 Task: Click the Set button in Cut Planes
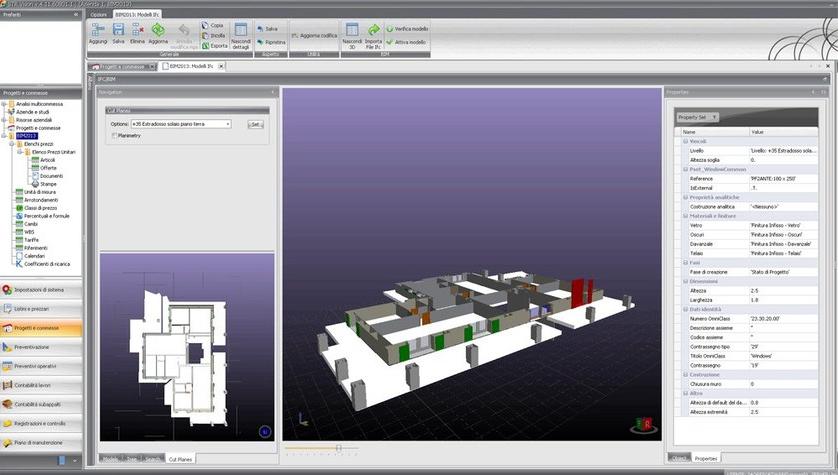(x=255, y=124)
